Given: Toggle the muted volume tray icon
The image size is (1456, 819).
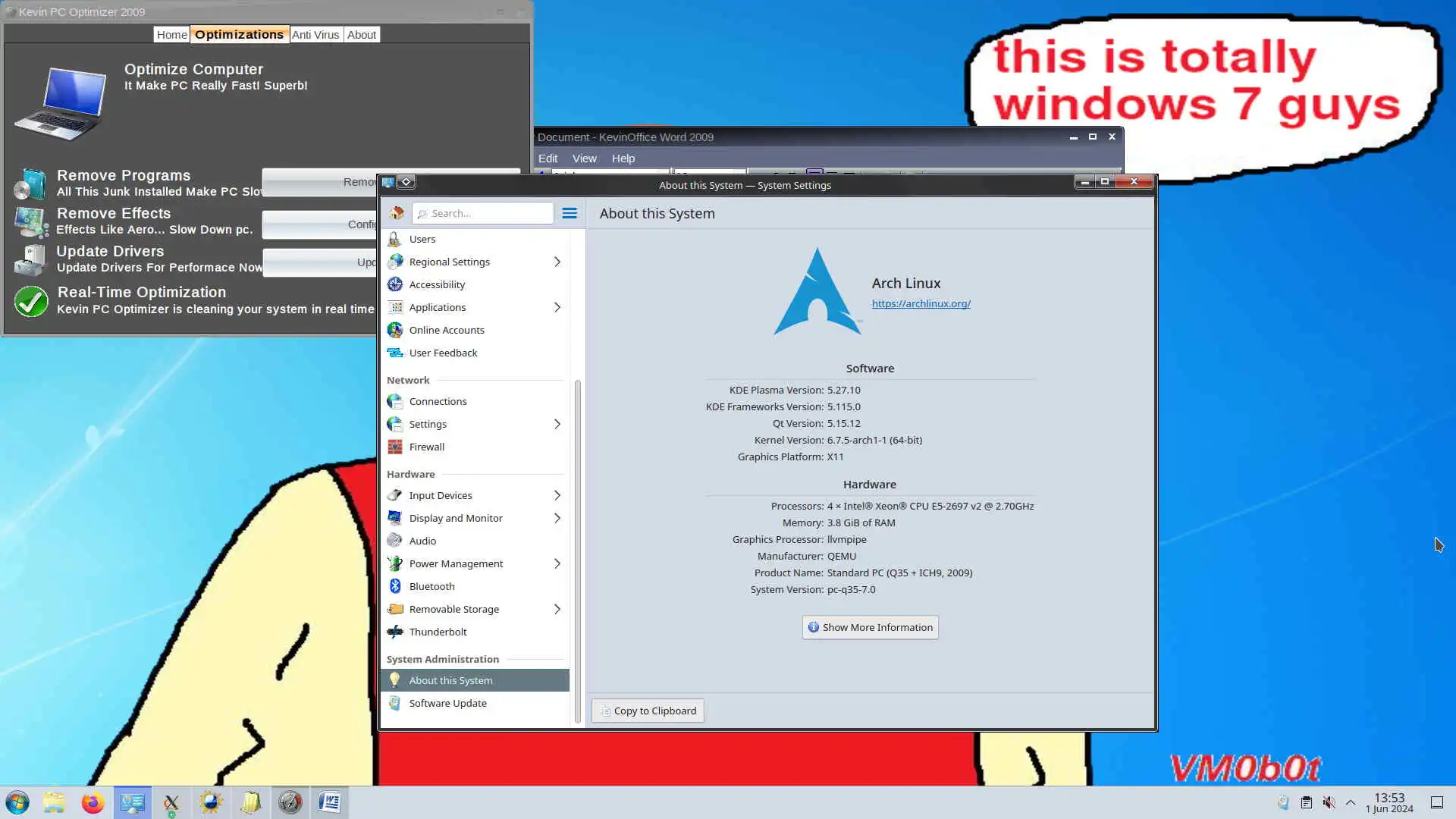Looking at the screenshot, I should [x=1329, y=802].
